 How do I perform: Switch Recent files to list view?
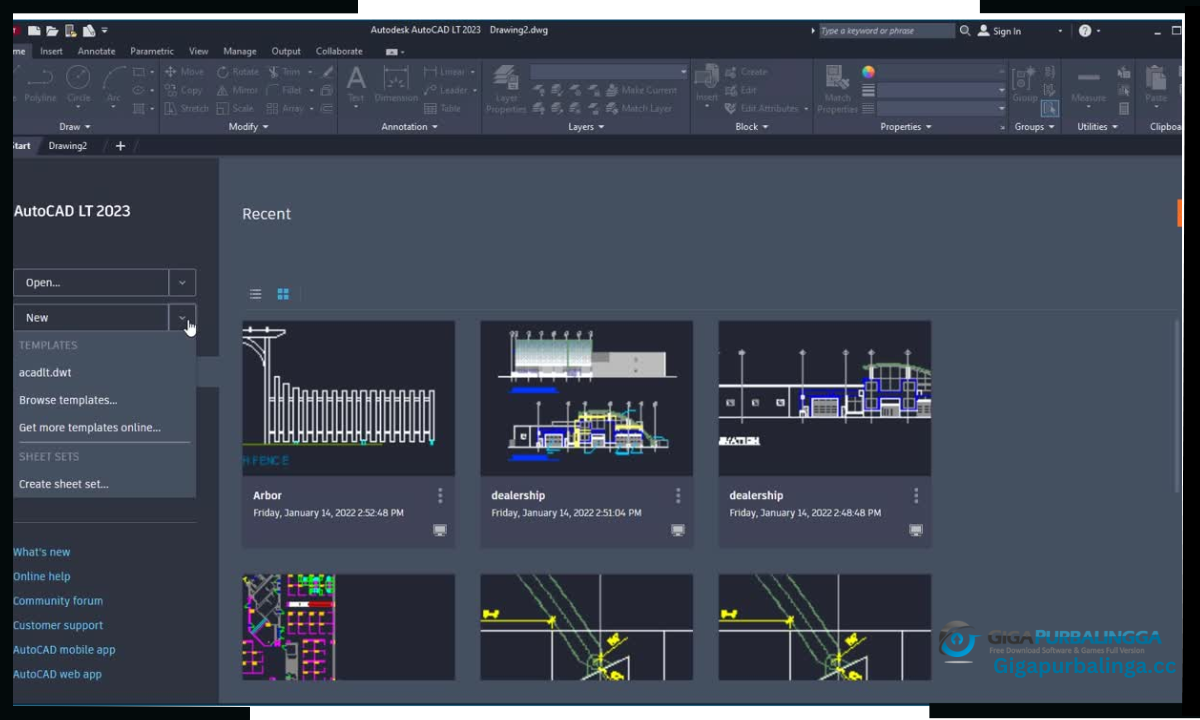(256, 294)
